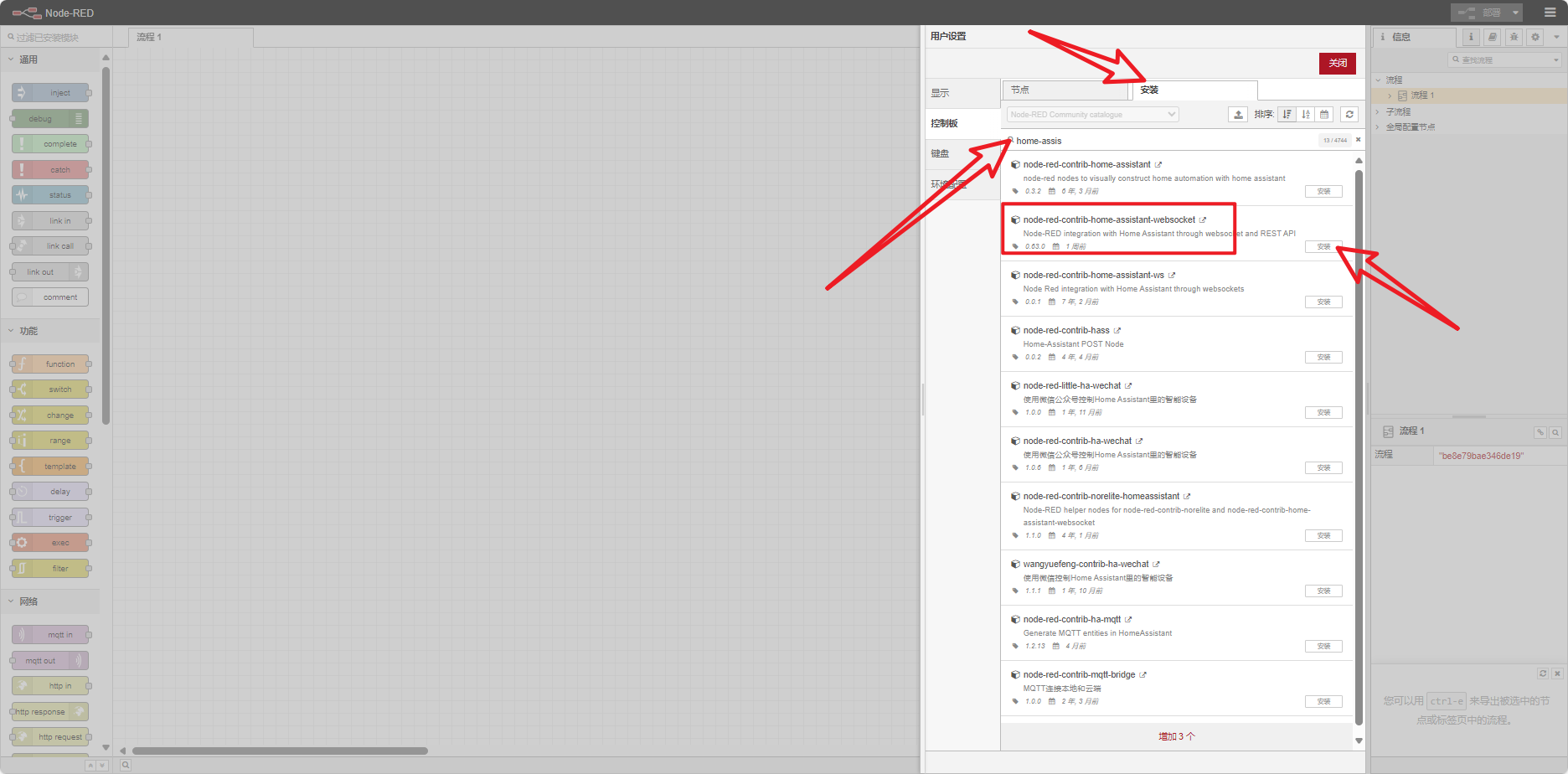Open external link for node-red-contrib-home-assistant-websocket
The height and width of the screenshot is (774, 1568).
tap(1203, 220)
